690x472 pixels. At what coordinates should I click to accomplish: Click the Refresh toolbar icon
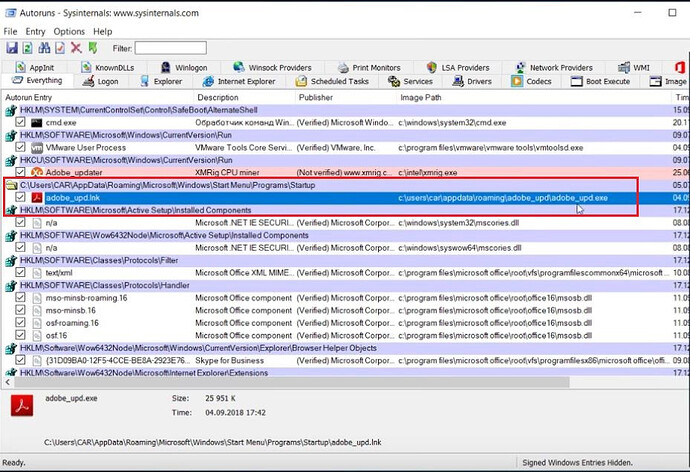click(x=29, y=48)
